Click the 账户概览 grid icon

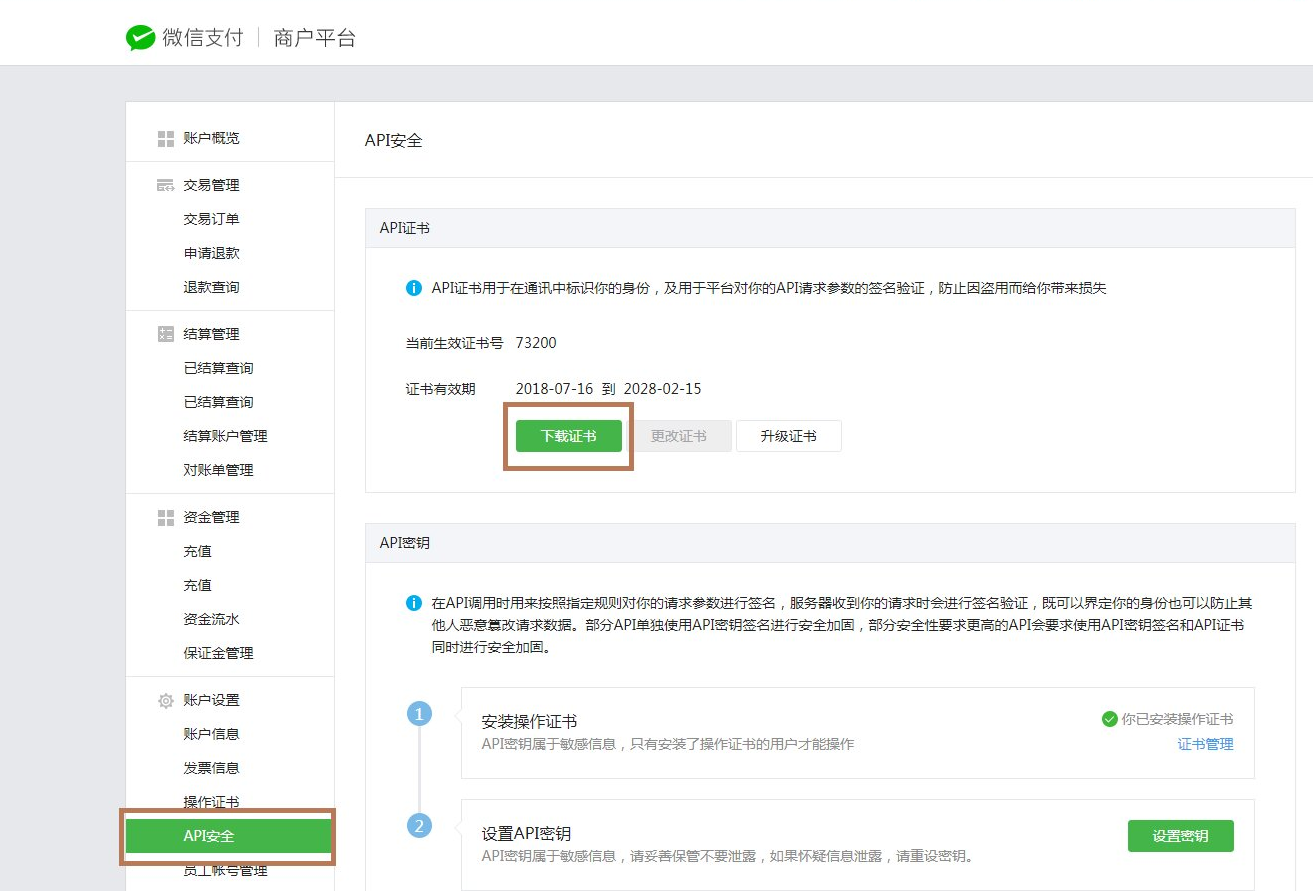pos(166,139)
